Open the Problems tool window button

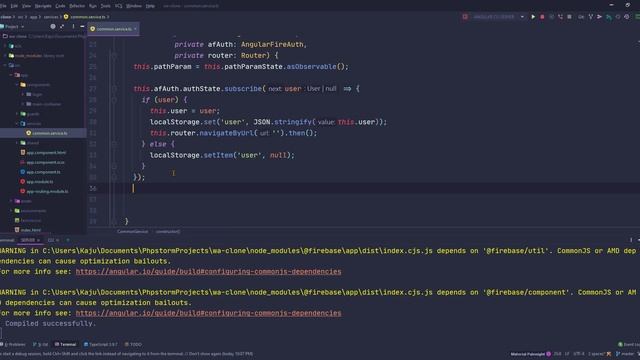pos(14,344)
